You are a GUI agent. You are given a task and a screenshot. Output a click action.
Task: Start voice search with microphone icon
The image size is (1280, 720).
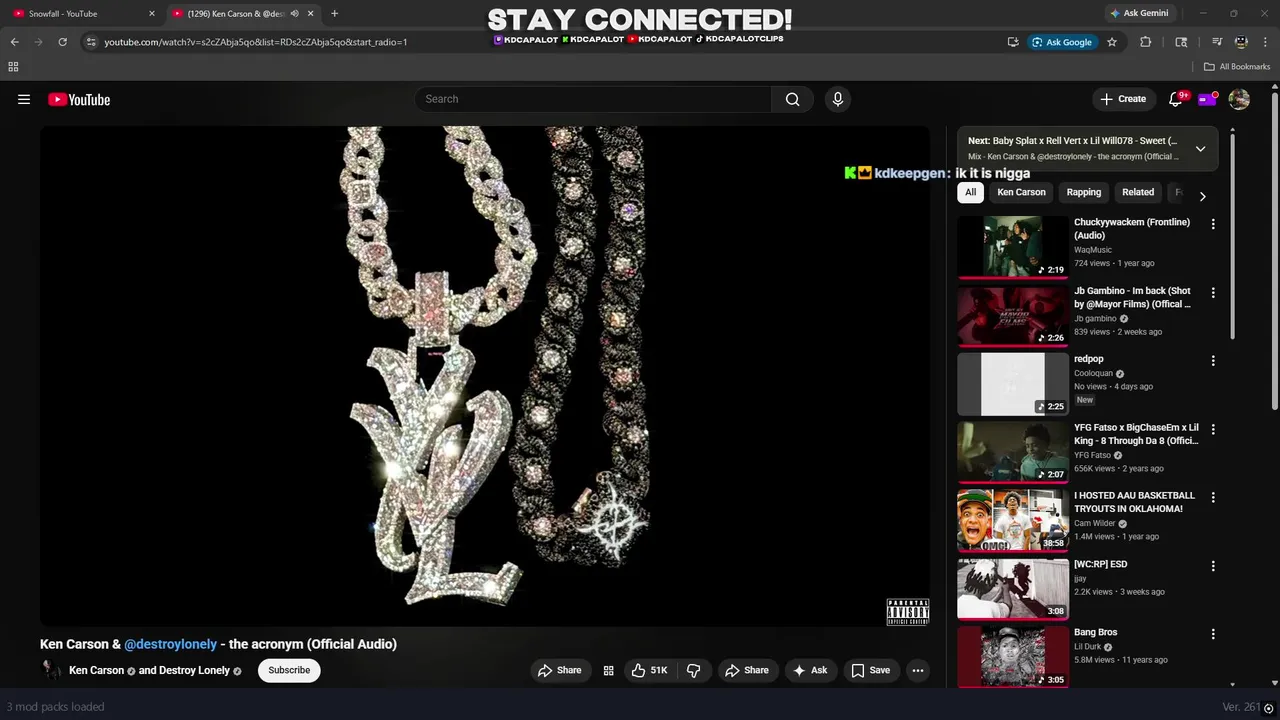click(x=838, y=99)
